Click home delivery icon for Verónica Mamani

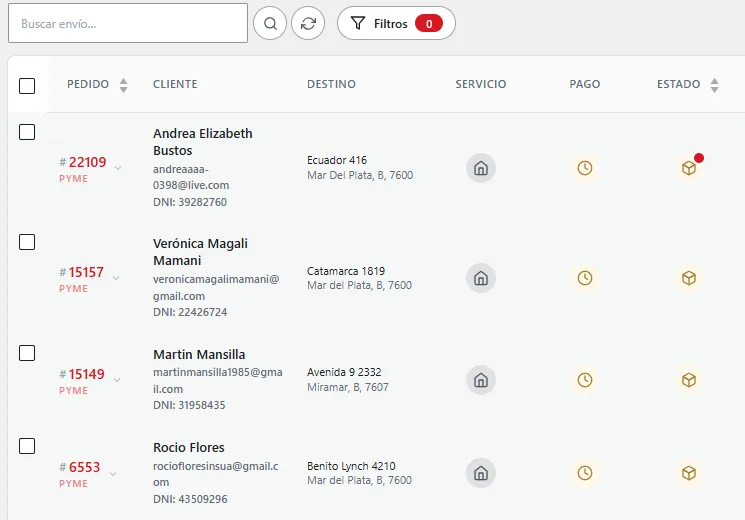click(481, 278)
